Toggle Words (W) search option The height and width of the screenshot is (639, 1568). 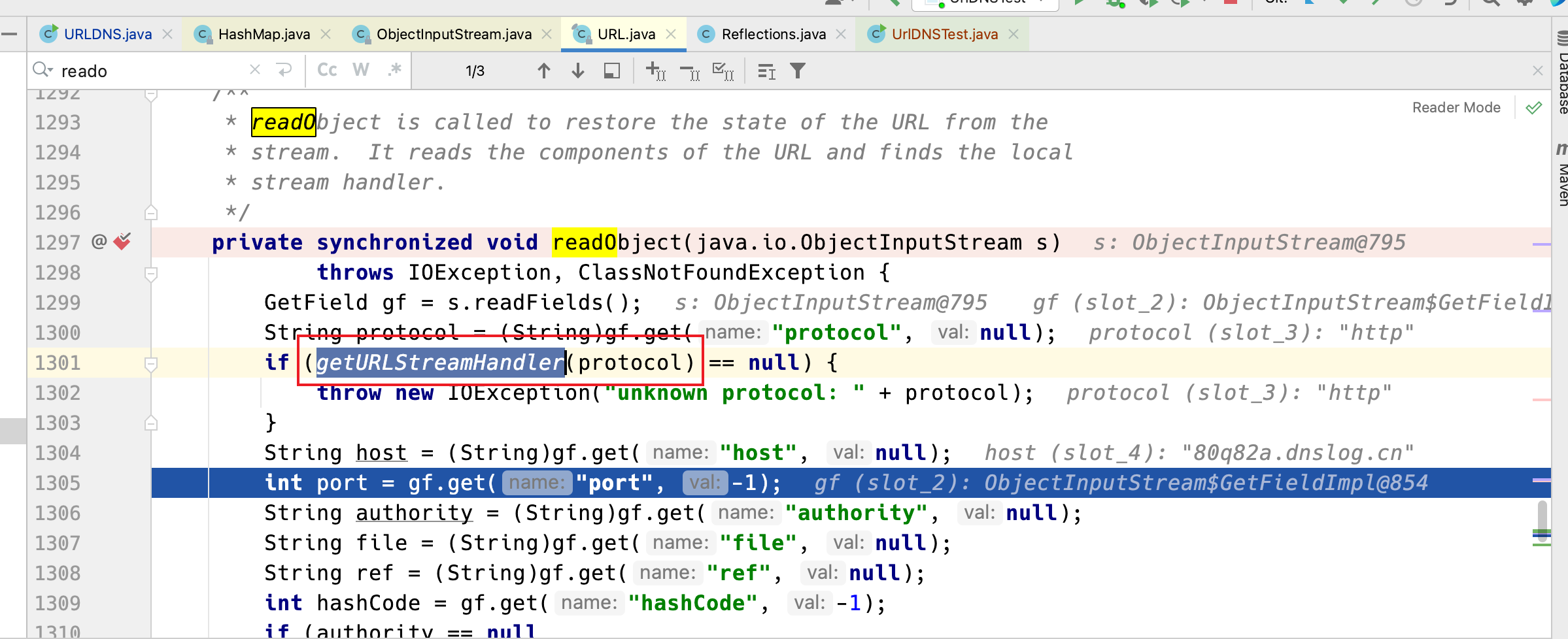[361, 70]
